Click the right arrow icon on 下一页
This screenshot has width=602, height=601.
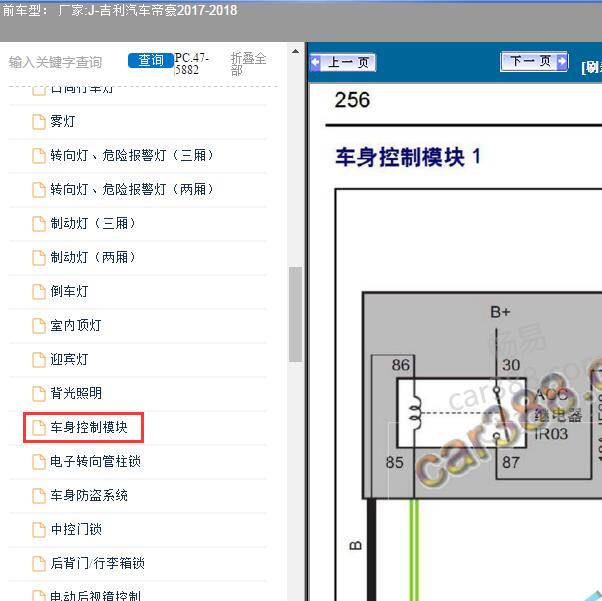pos(562,61)
